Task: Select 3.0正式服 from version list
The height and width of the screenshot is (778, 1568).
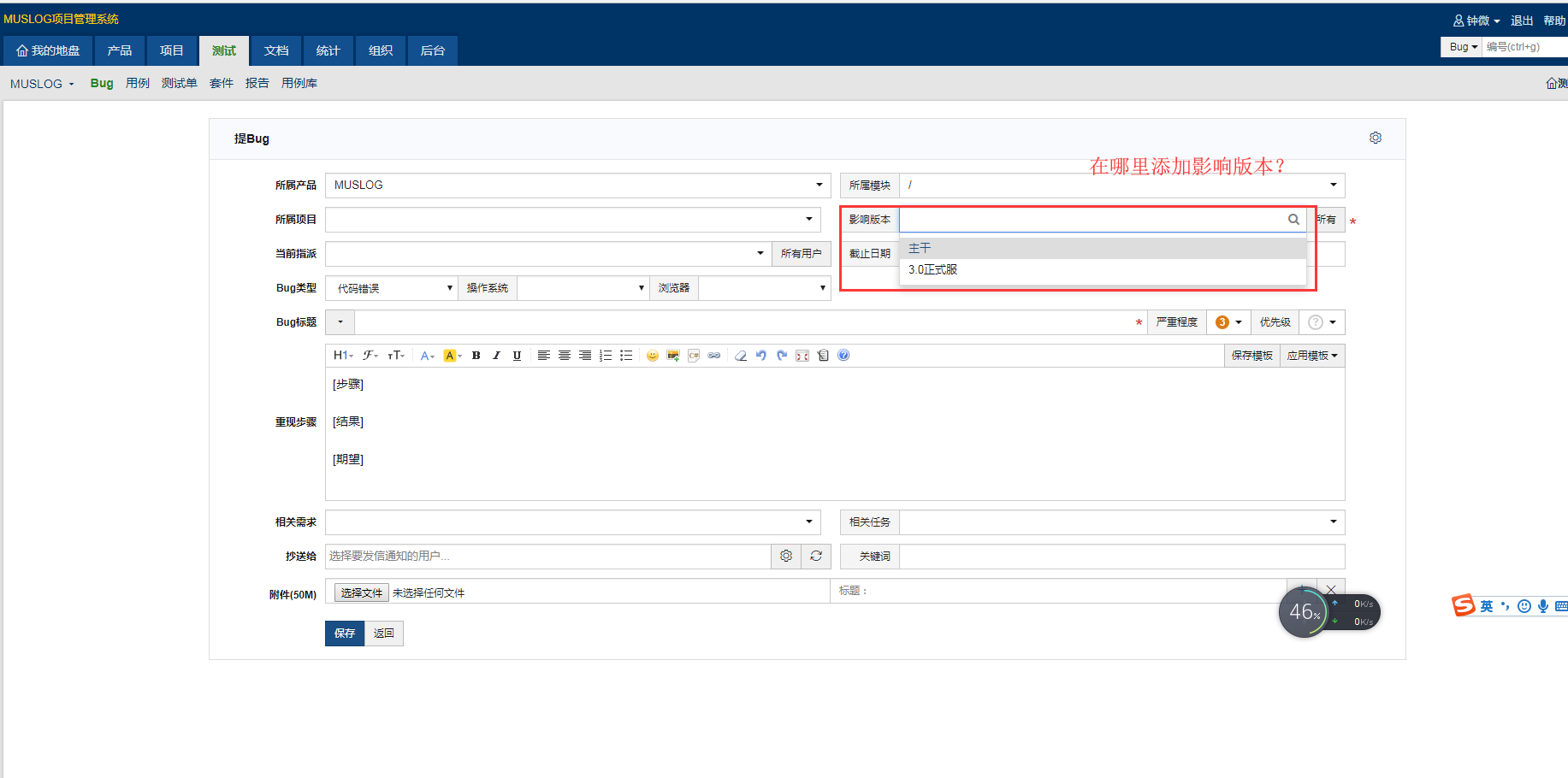Action: coord(933,269)
